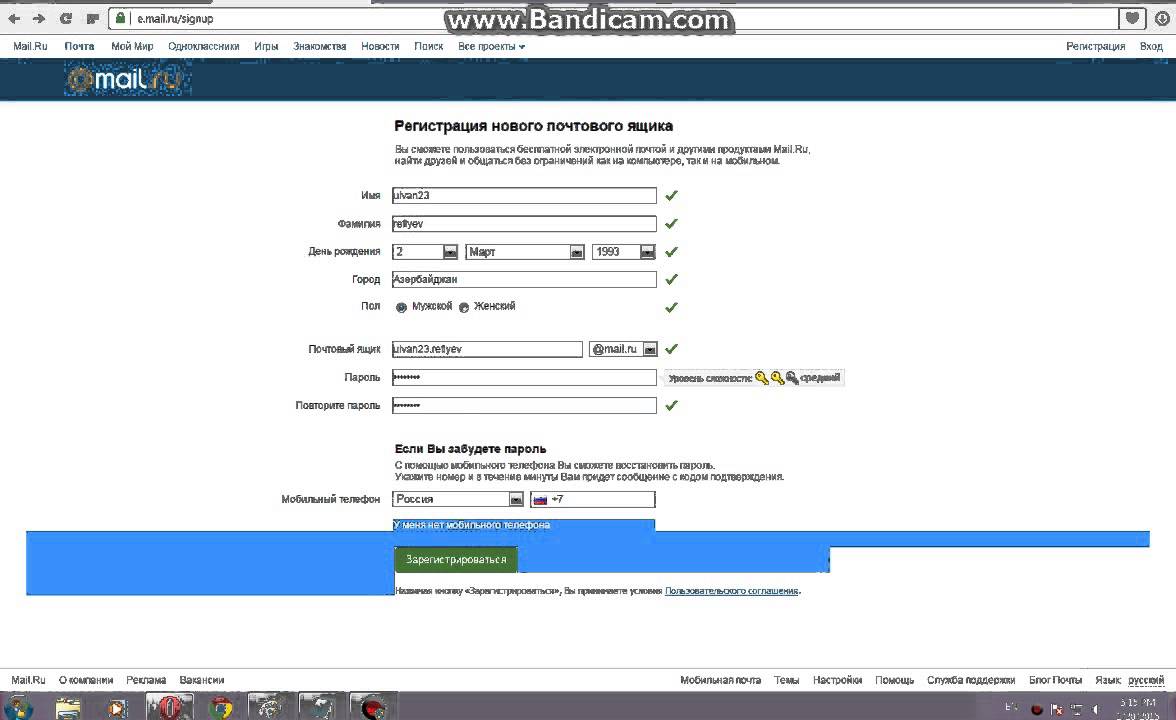Screen dimensions: 1176x720
Task: Open Игры in the top navigation
Action: click(x=266, y=46)
